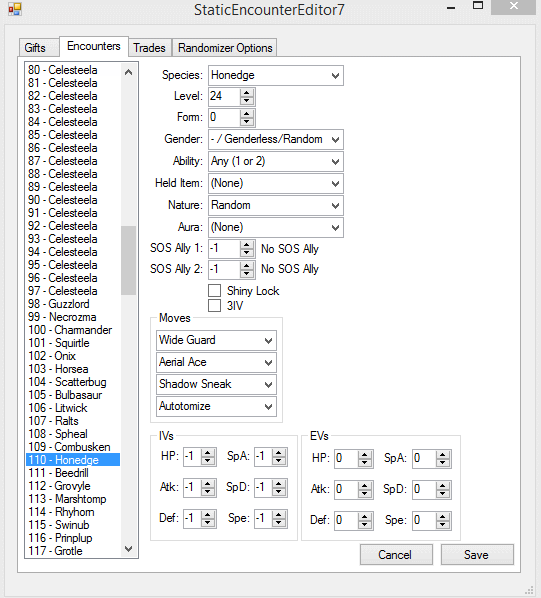Click the StaticEncounterEditor7 app icon in title bar

(15, 8)
